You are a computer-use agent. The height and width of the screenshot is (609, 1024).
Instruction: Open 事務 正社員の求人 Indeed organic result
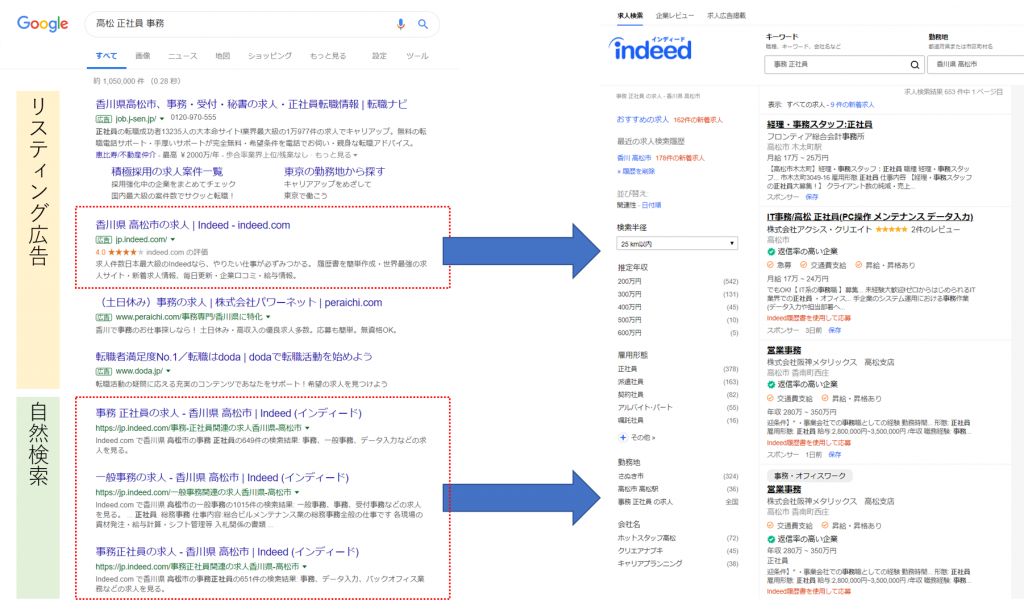[x=229, y=413]
